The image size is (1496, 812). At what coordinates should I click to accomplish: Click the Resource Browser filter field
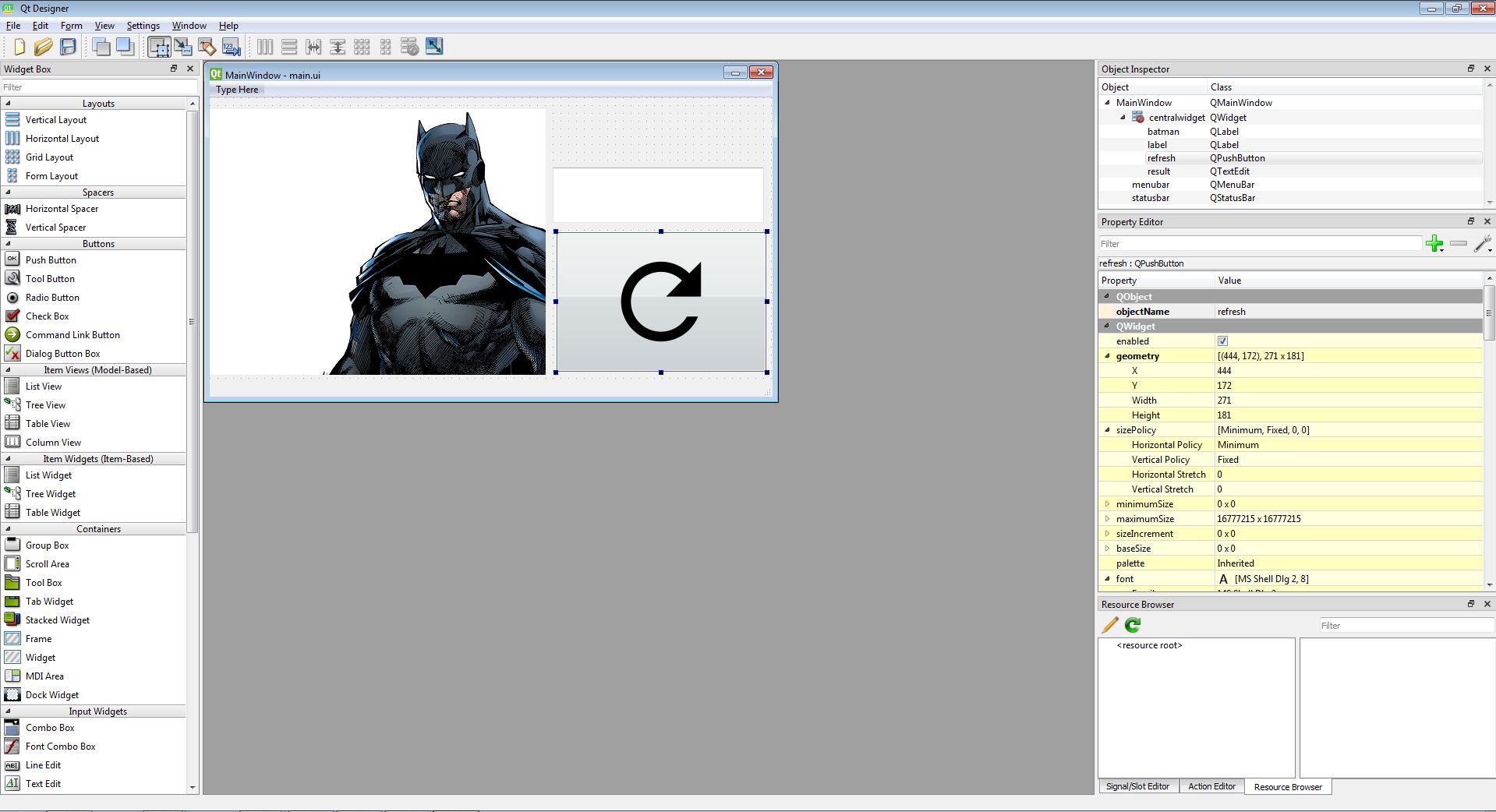[1406, 626]
